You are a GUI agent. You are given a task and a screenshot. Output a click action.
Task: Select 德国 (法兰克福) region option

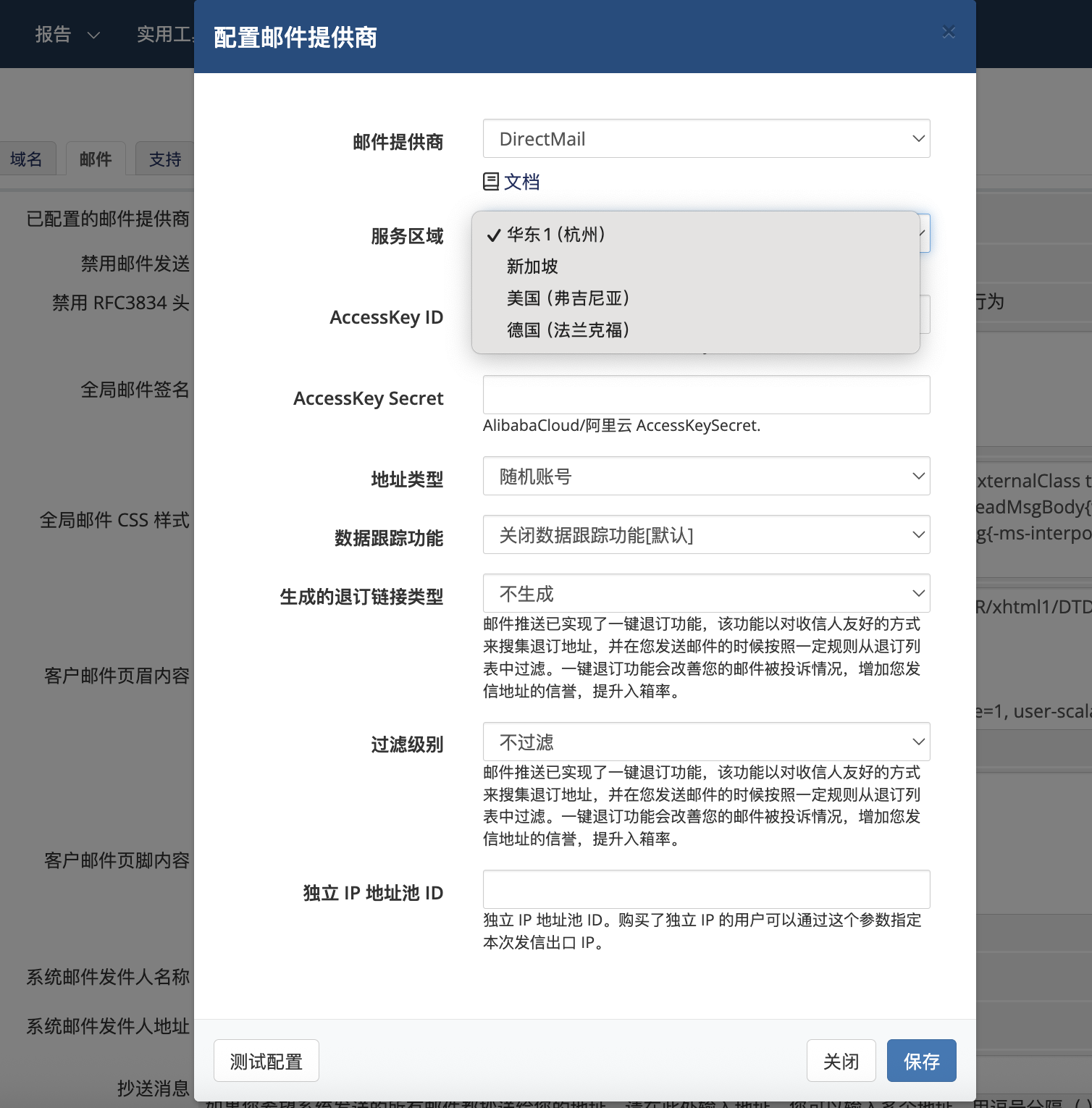(x=568, y=330)
